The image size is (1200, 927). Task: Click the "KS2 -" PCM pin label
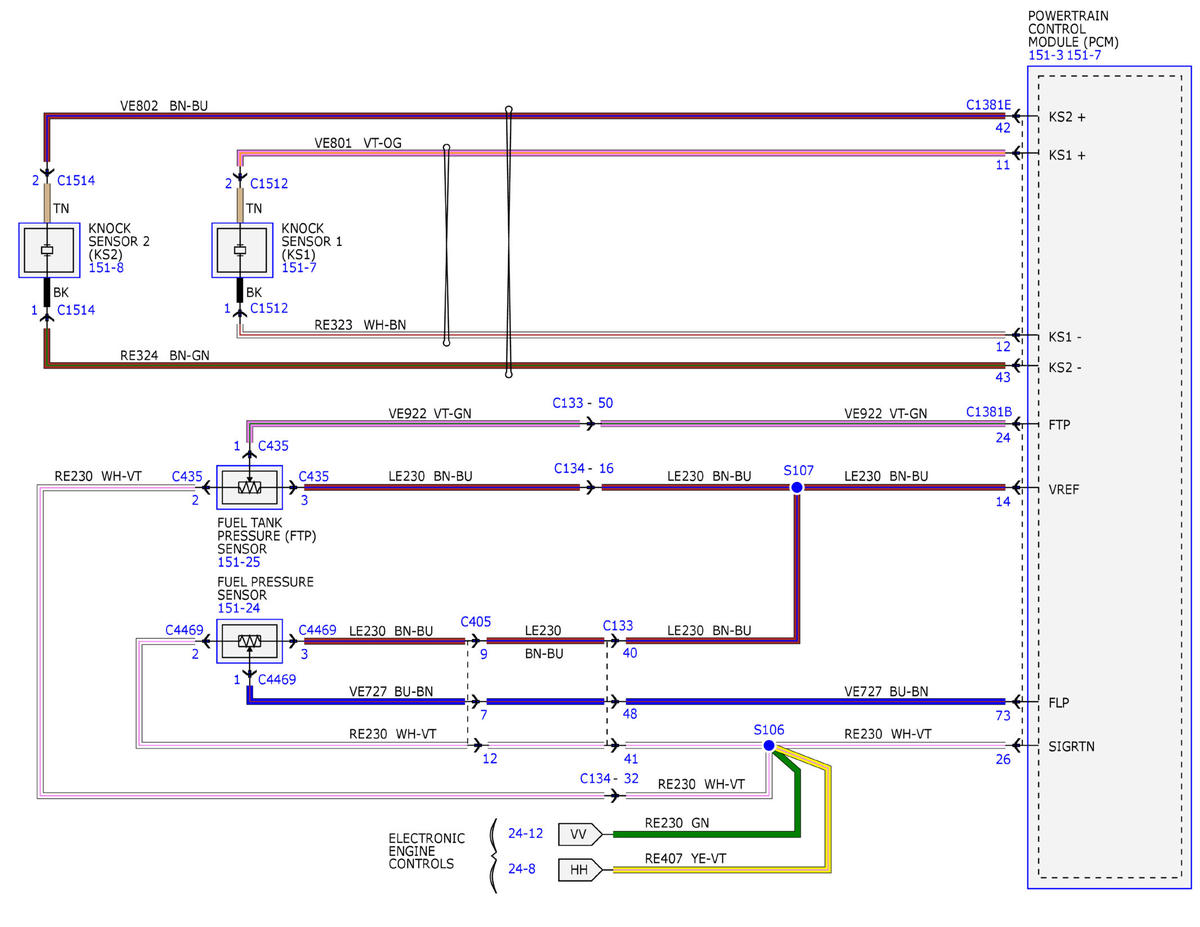[1065, 367]
